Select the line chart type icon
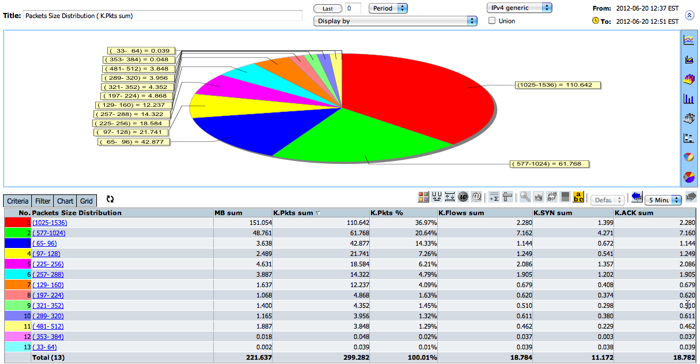The image size is (700, 364). [x=689, y=40]
